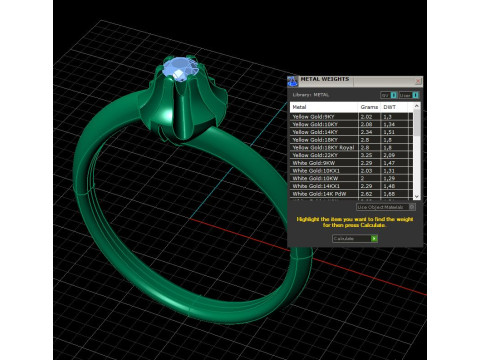
Task: Click the DWT column header
Action: pos(394,107)
